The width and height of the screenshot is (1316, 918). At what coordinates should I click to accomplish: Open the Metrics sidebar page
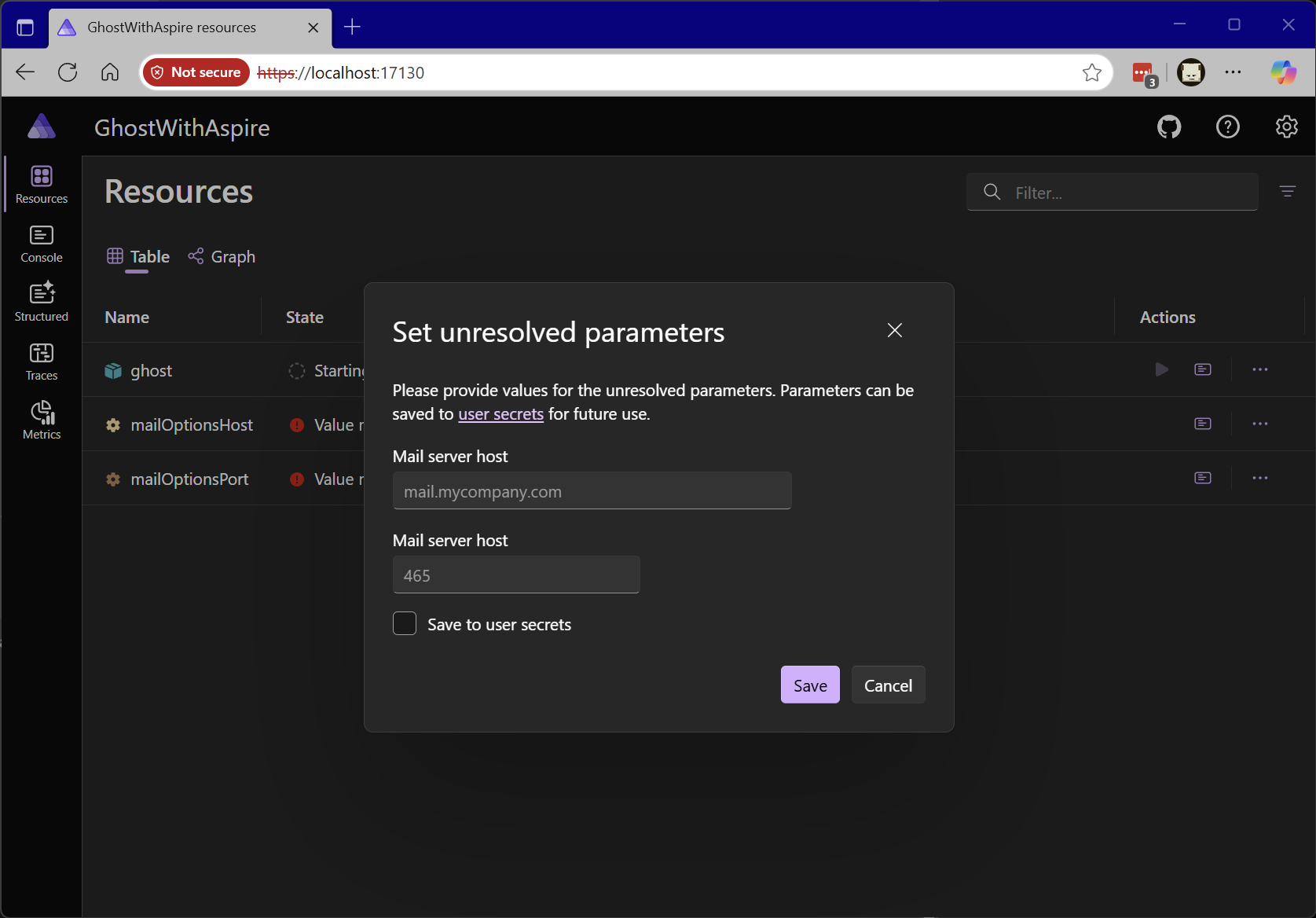tap(42, 421)
